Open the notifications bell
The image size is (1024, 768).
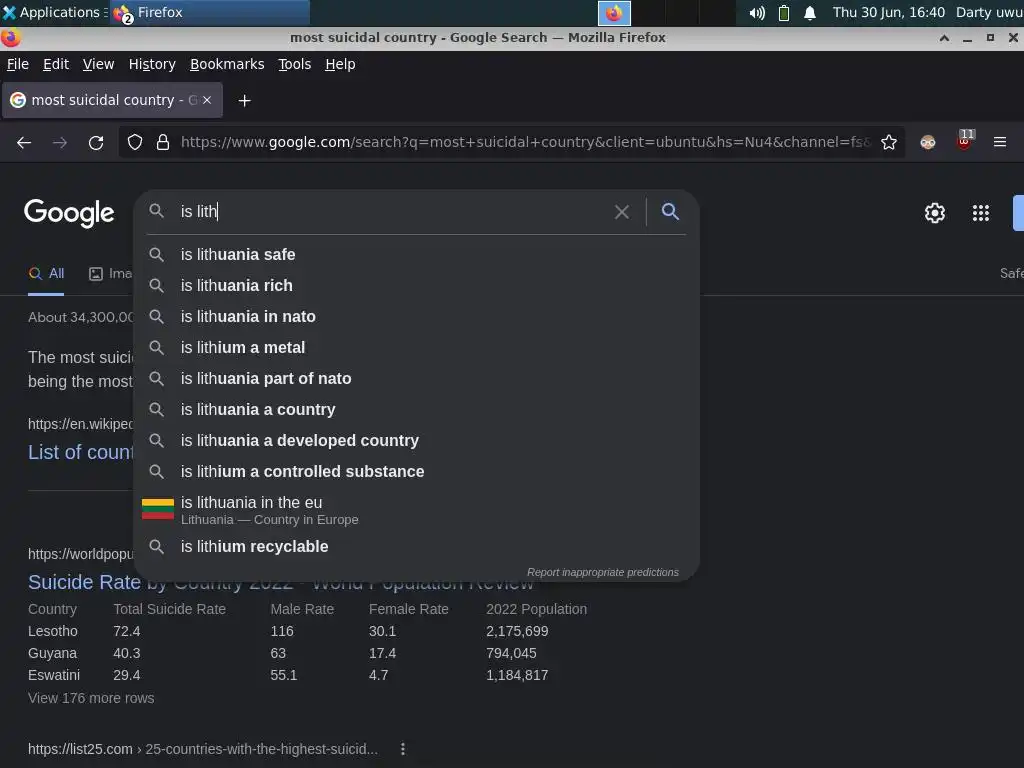pos(810,13)
